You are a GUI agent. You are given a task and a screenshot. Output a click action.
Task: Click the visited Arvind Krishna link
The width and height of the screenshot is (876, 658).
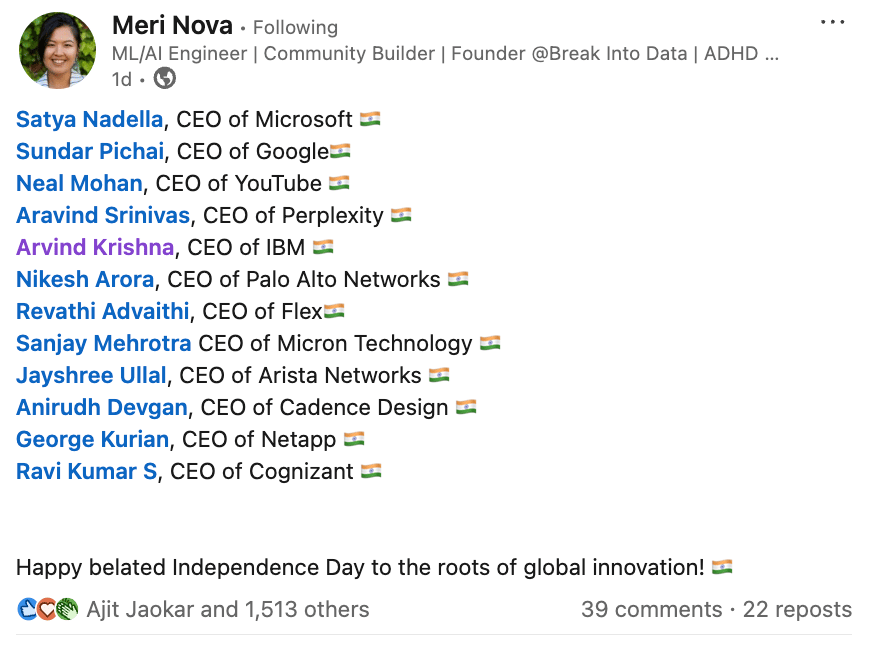tap(95, 247)
